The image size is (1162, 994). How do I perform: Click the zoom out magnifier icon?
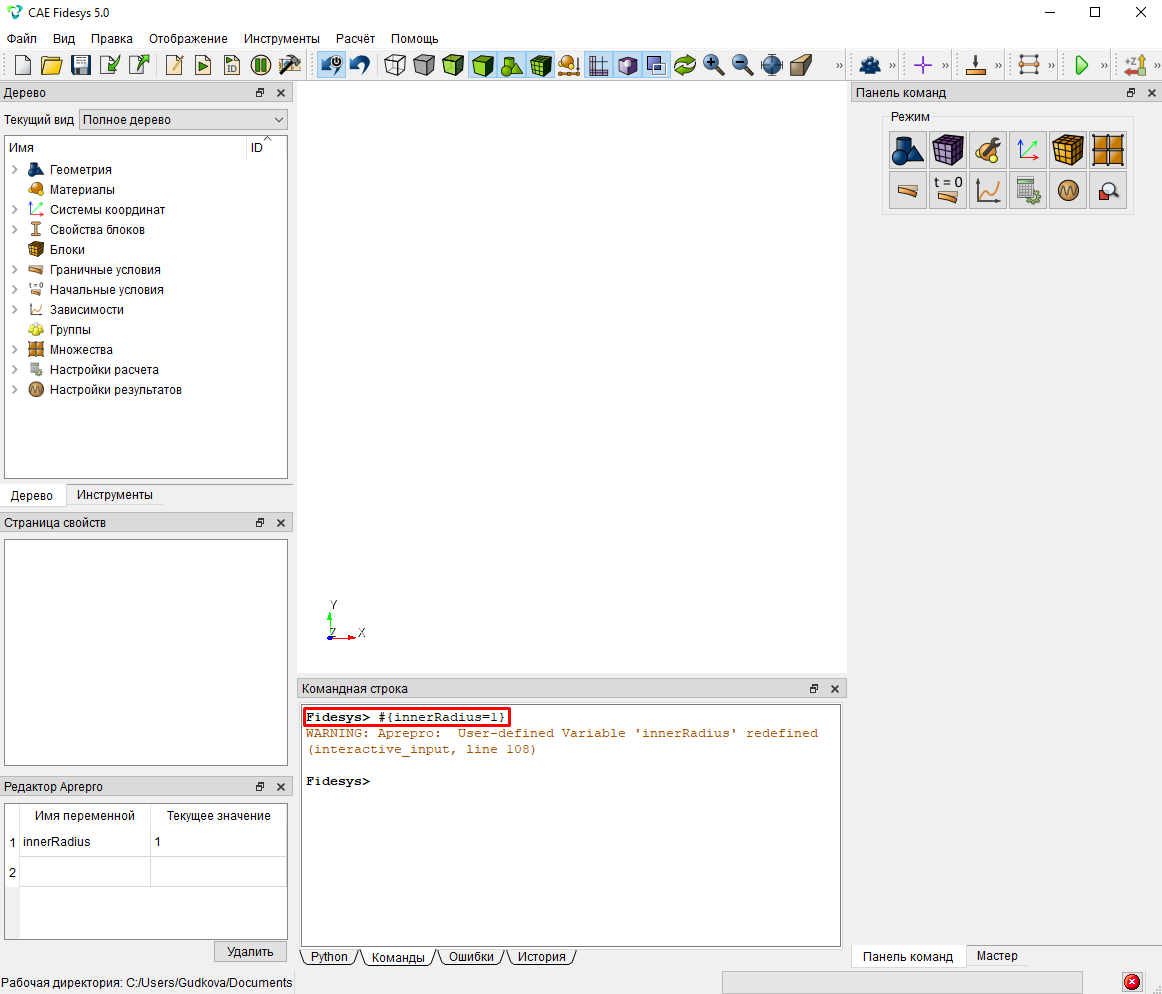(x=743, y=65)
